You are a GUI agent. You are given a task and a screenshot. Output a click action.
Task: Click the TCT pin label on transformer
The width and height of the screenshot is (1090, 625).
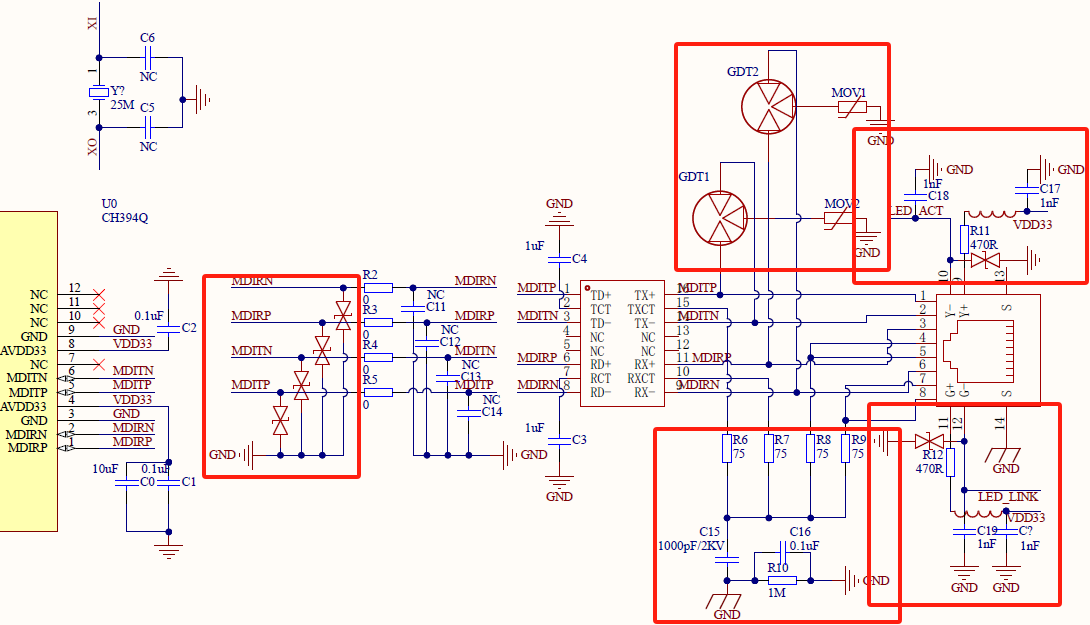click(x=601, y=309)
